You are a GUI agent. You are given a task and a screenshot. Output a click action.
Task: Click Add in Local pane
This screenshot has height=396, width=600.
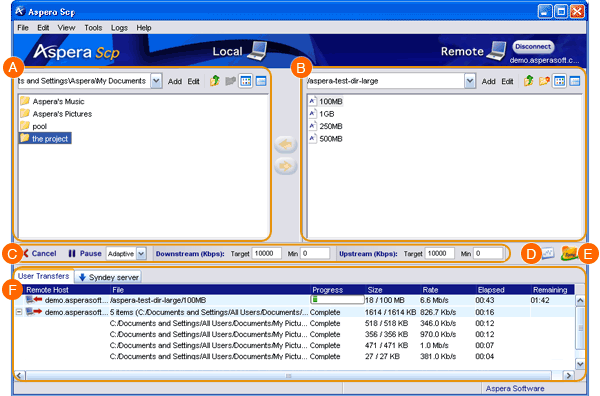pos(174,81)
